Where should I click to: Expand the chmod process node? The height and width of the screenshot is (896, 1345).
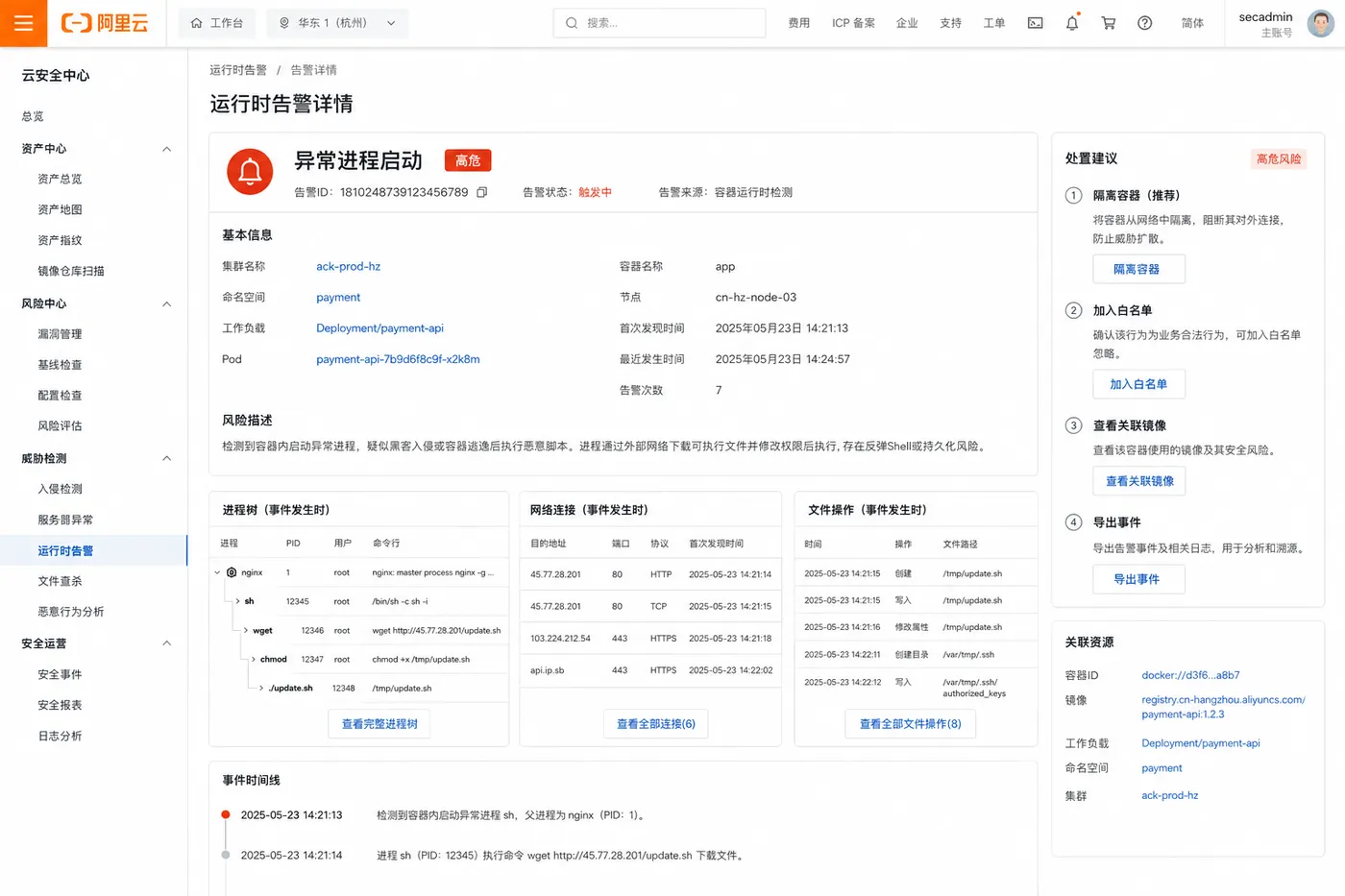254,660
